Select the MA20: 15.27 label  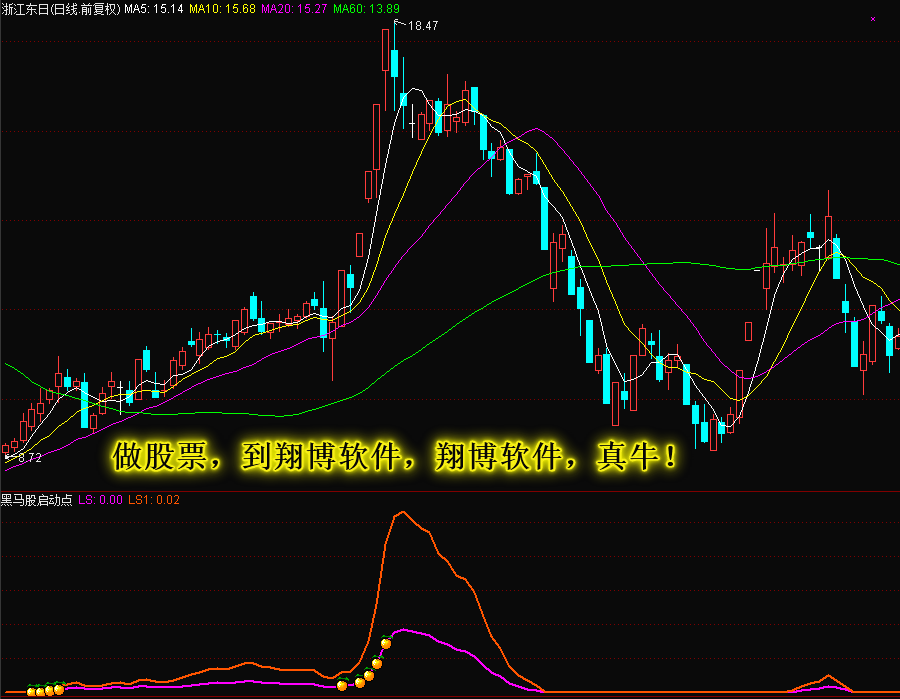point(294,9)
